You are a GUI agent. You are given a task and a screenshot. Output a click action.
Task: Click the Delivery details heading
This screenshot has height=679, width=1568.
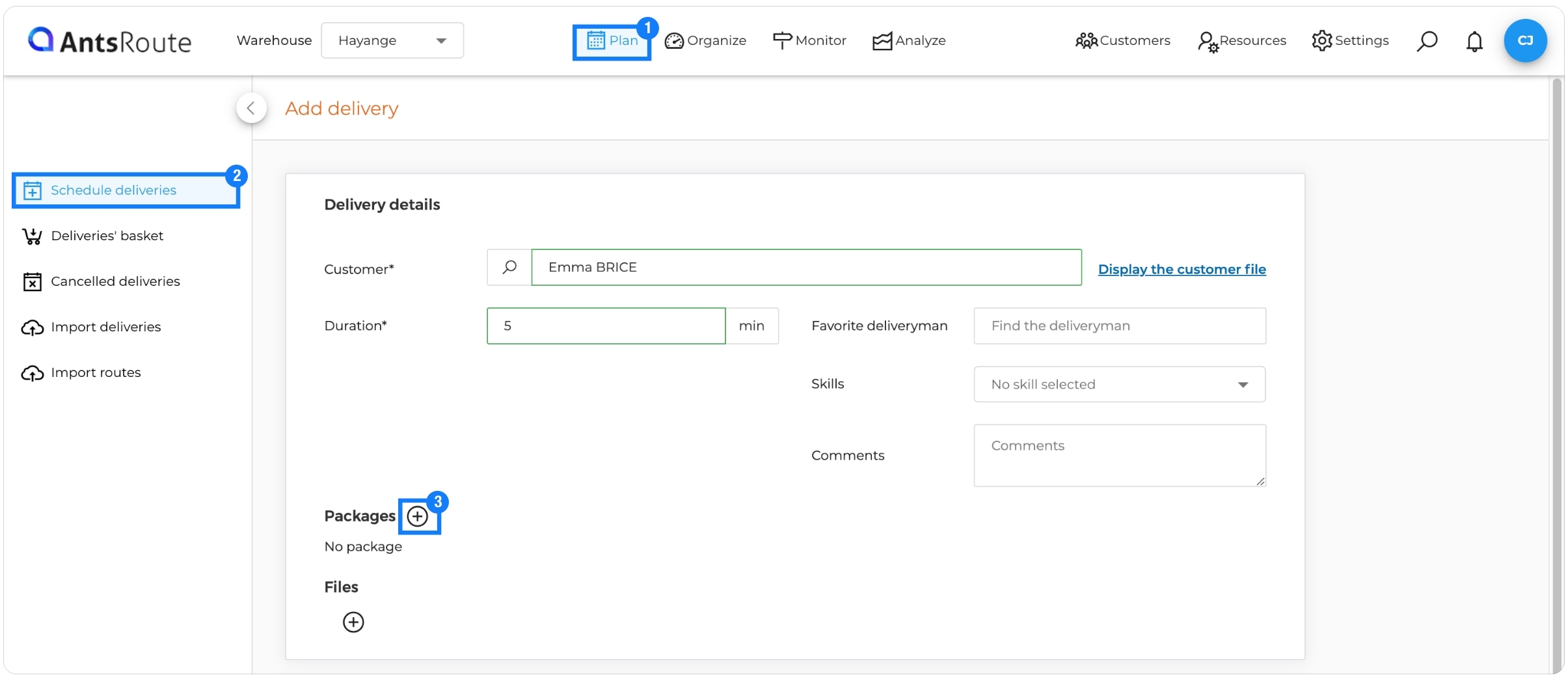(382, 204)
